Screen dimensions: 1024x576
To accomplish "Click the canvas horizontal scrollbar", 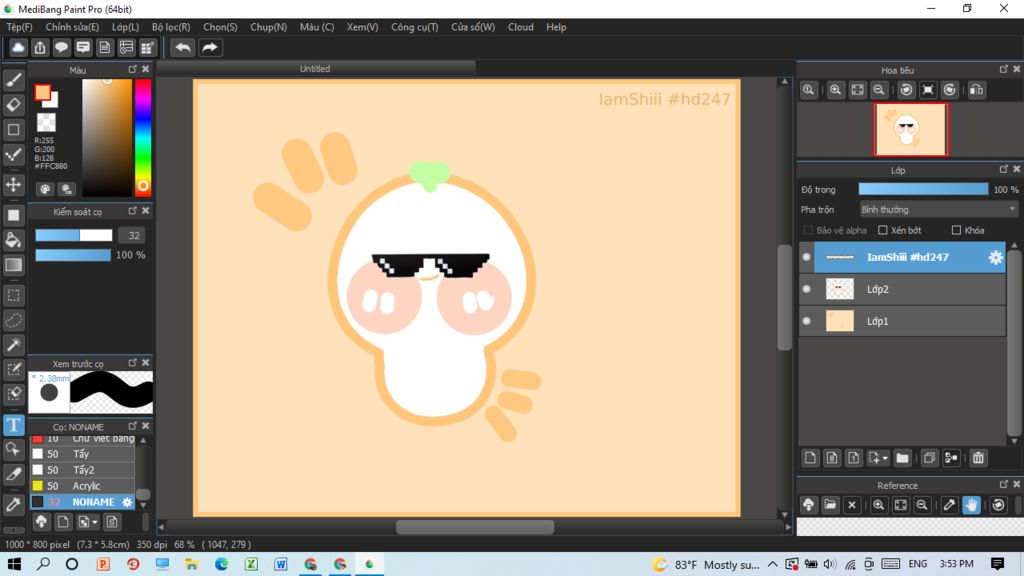I will (x=475, y=526).
